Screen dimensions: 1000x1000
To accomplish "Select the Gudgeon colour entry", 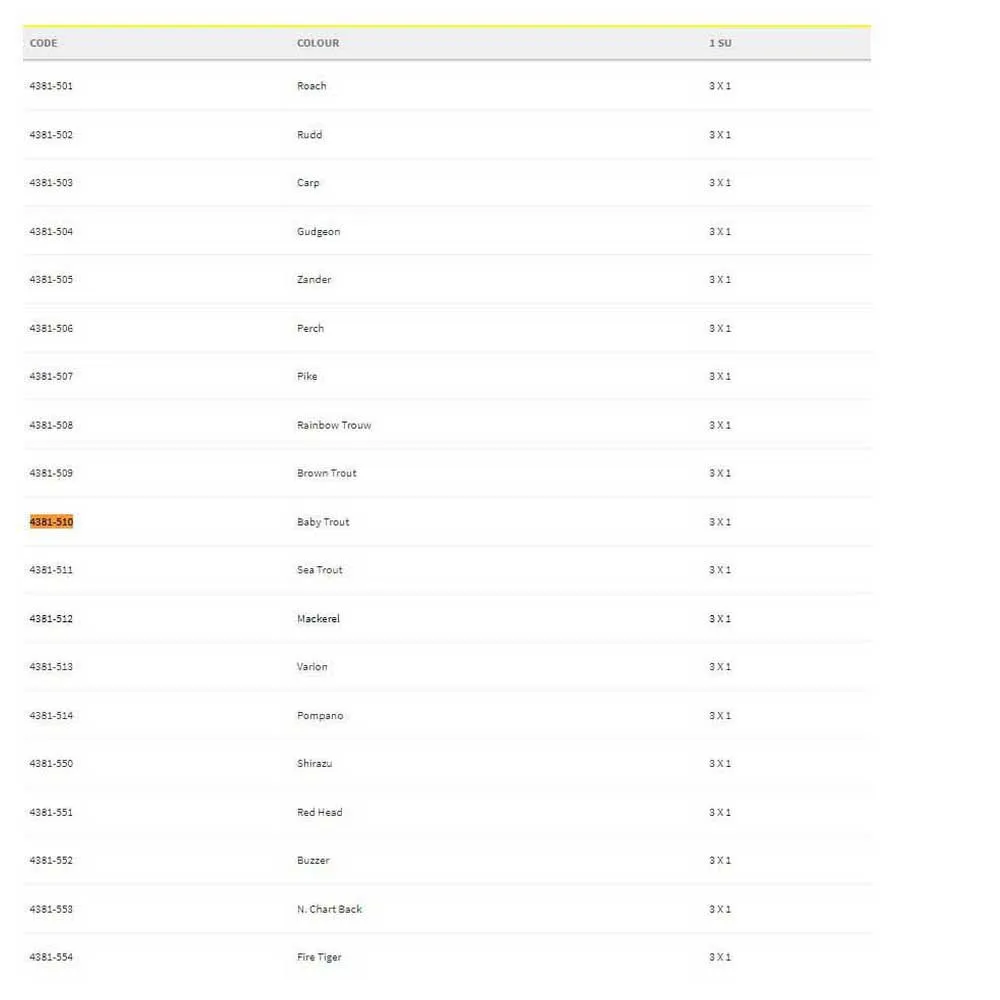I will pyautogui.click(x=319, y=232).
